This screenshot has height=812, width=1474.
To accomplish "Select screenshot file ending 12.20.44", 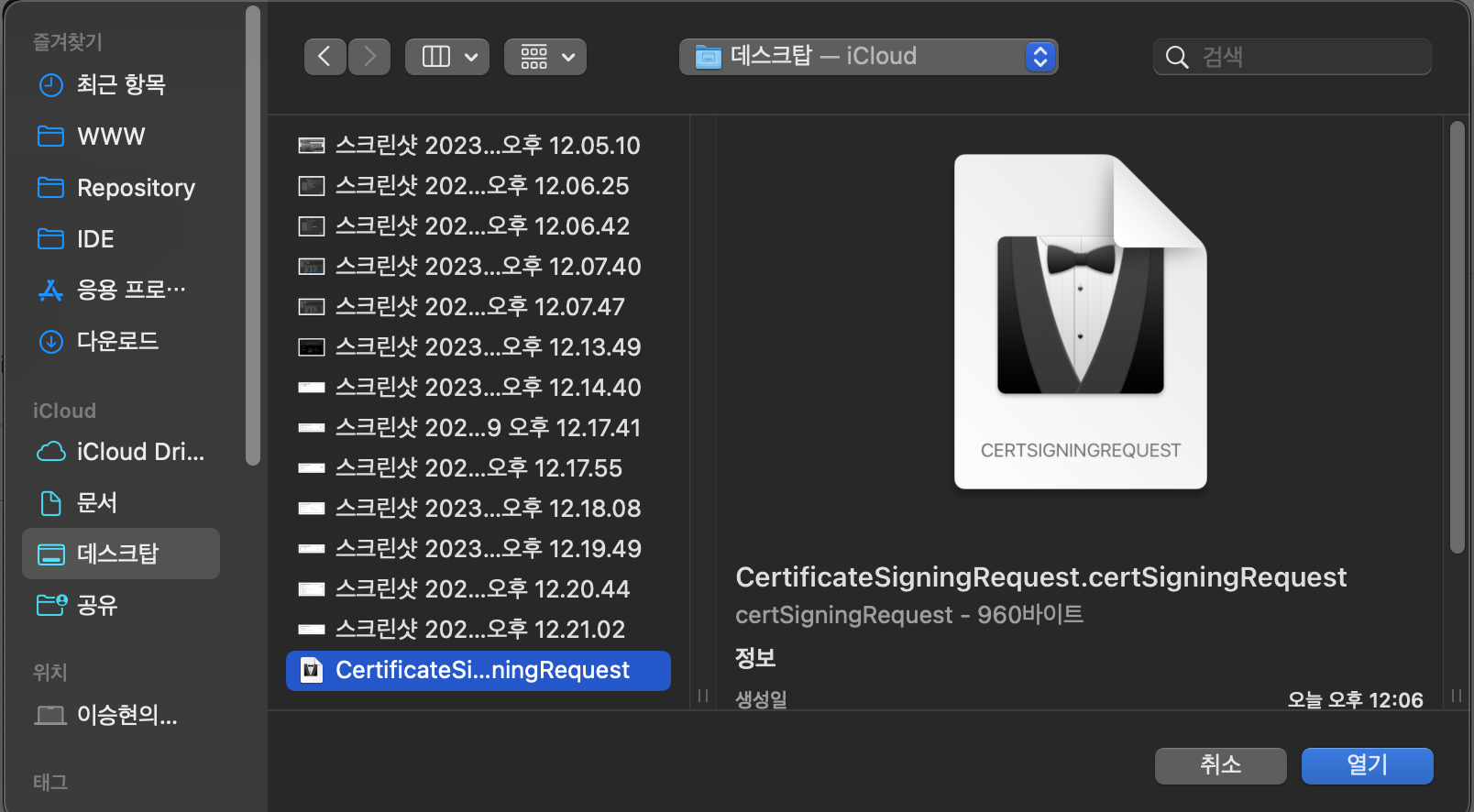I will pyautogui.click(x=478, y=589).
